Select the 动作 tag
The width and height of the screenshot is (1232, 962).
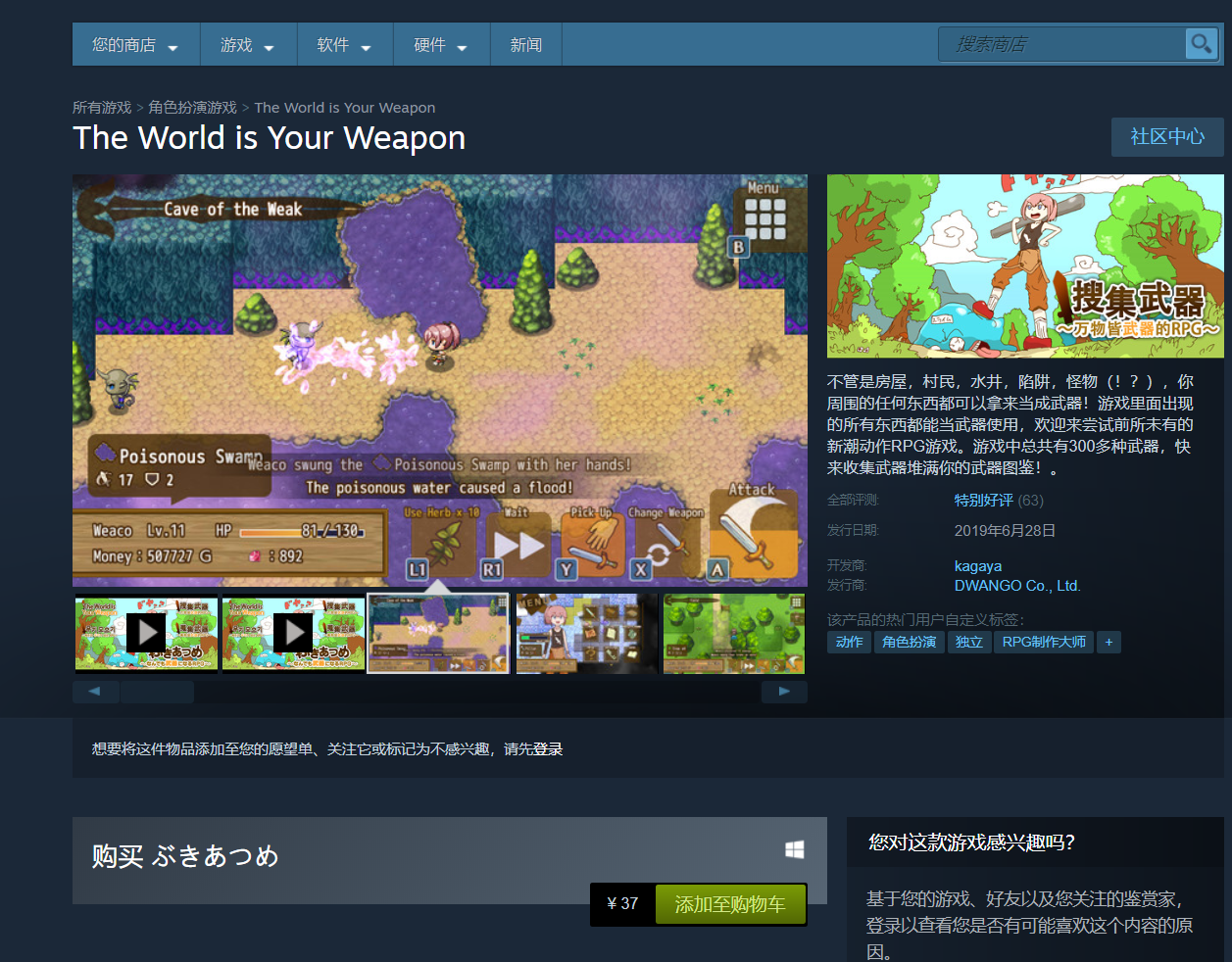(850, 642)
